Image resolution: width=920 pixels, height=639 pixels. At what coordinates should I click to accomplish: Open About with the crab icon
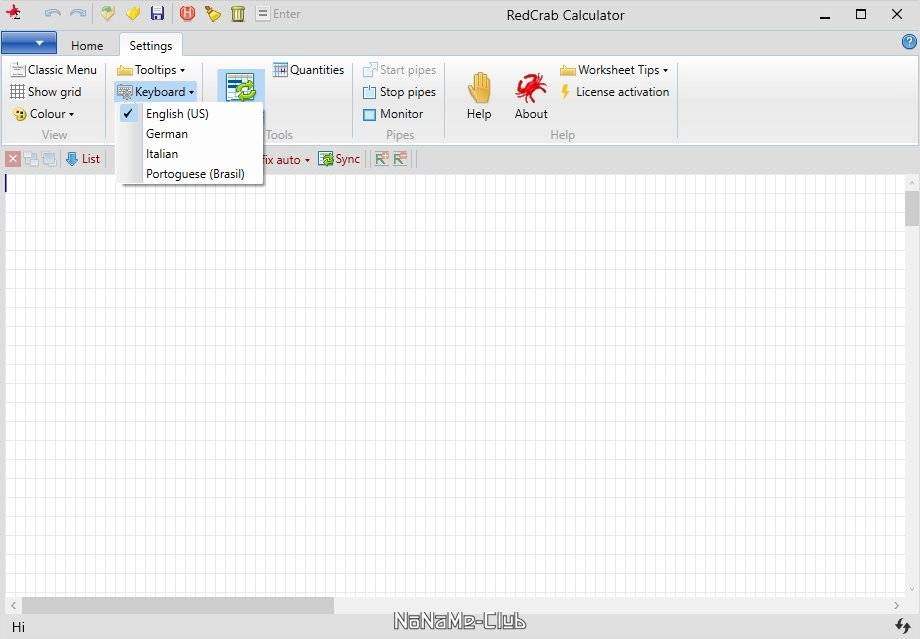(531, 96)
